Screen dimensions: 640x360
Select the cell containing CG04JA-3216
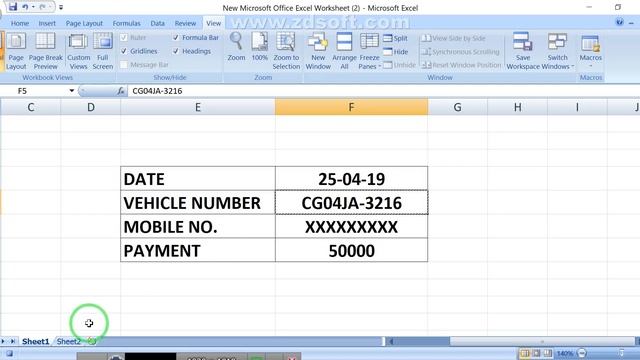coord(351,202)
